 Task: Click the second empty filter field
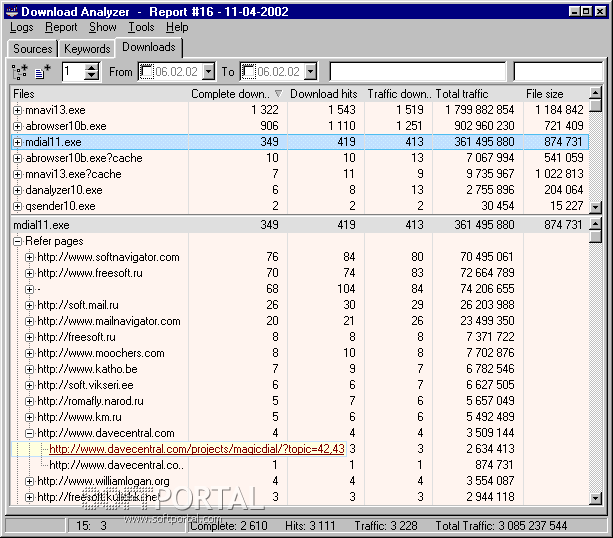tap(558, 72)
